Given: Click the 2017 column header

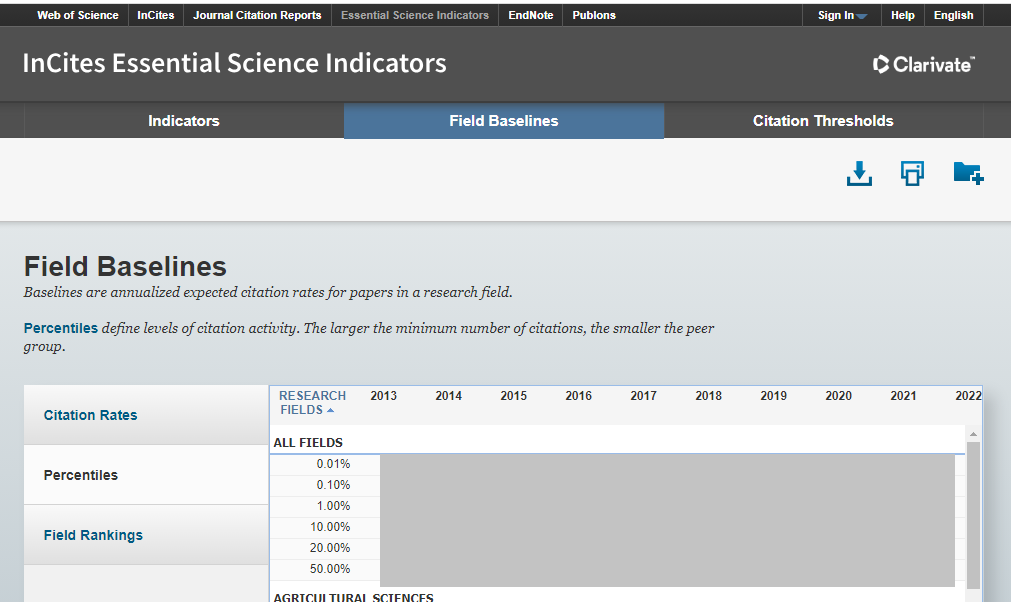Looking at the screenshot, I should pyautogui.click(x=643, y=396).
